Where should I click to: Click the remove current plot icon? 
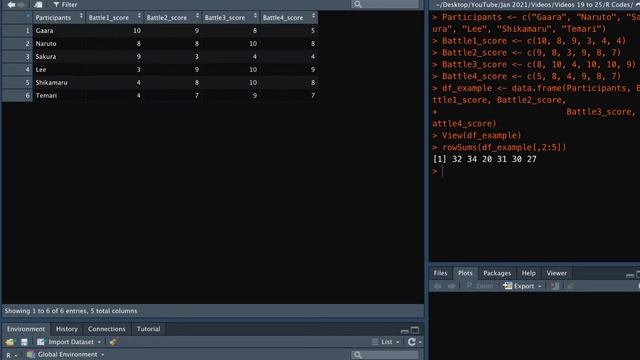(x=555, y=286)
